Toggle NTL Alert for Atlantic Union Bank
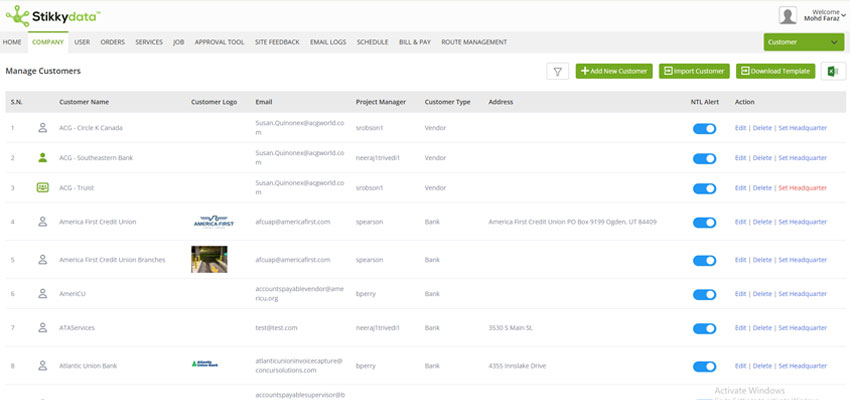Viewport: 850px width, 400px height. tap(704, 366)
